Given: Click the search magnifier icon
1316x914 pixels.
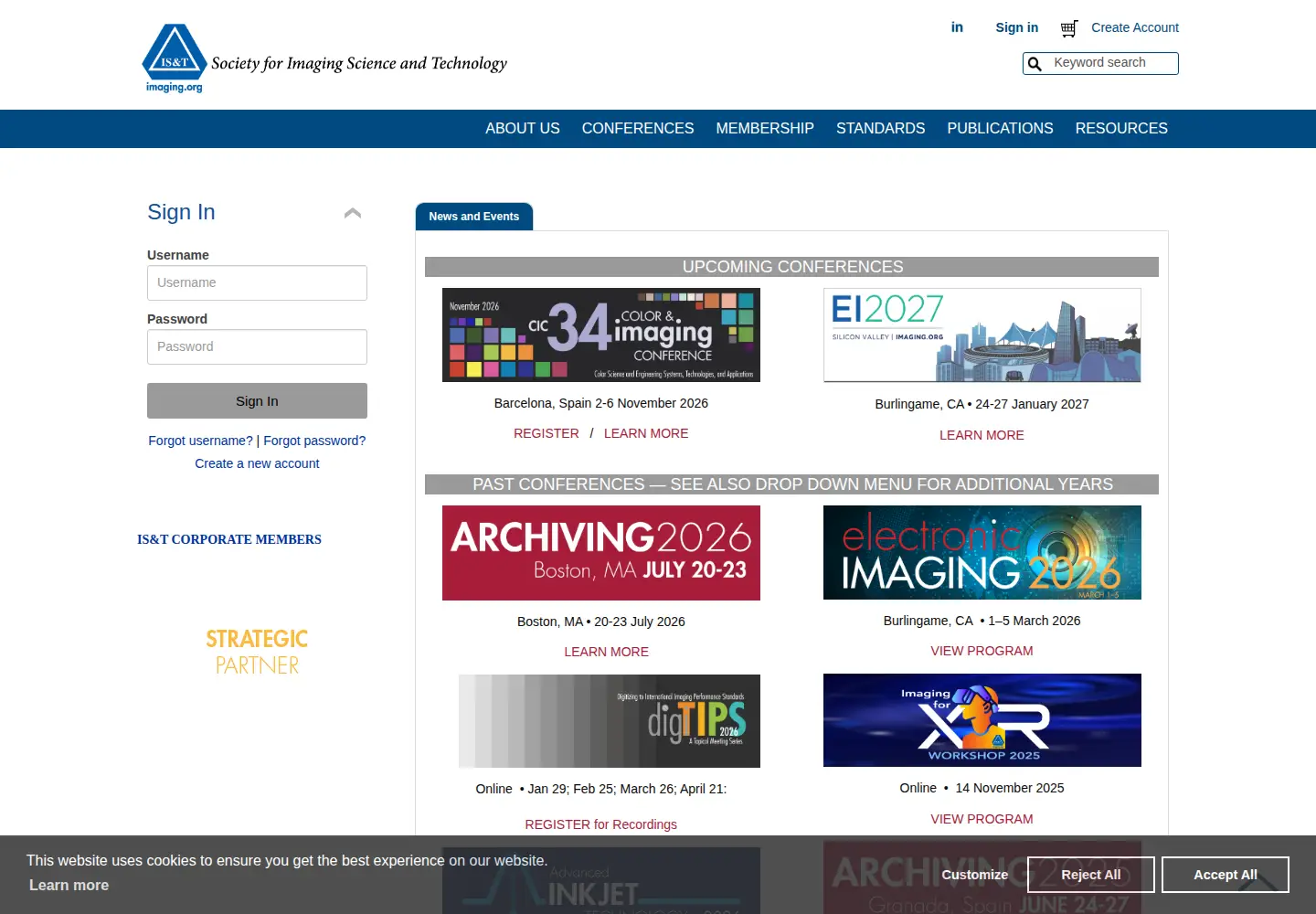Looking at the screenshot, I should coord(1035,63).
